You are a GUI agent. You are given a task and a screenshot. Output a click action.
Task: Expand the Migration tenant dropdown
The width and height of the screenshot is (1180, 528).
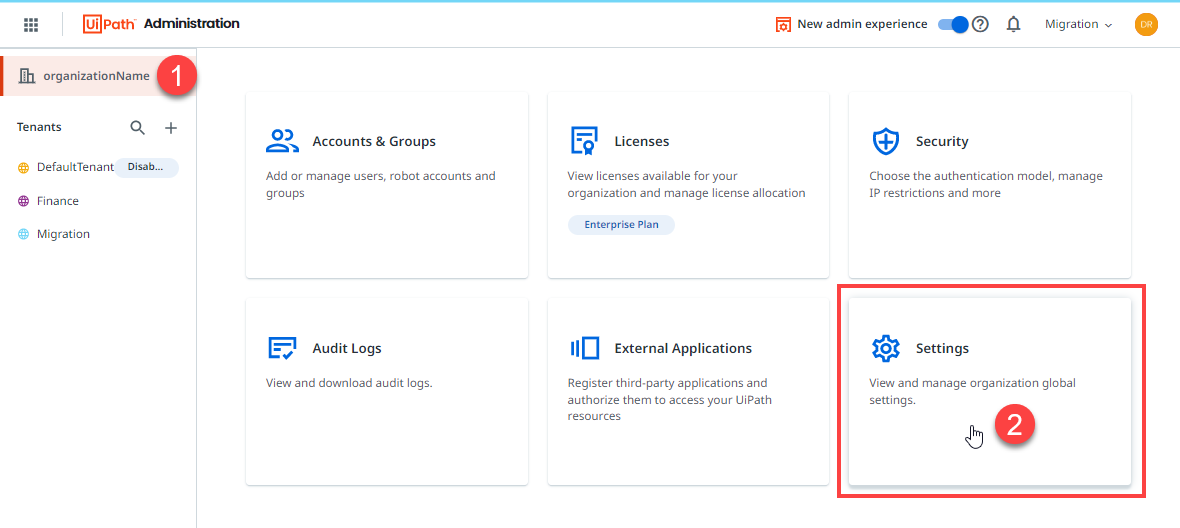1078,25
